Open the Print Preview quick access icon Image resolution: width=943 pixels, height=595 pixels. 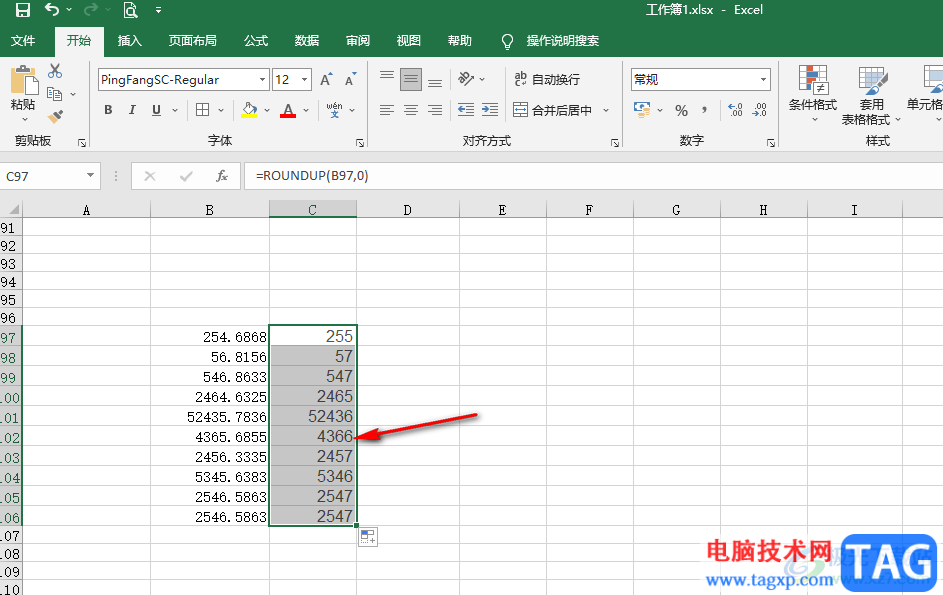[130, 10]
